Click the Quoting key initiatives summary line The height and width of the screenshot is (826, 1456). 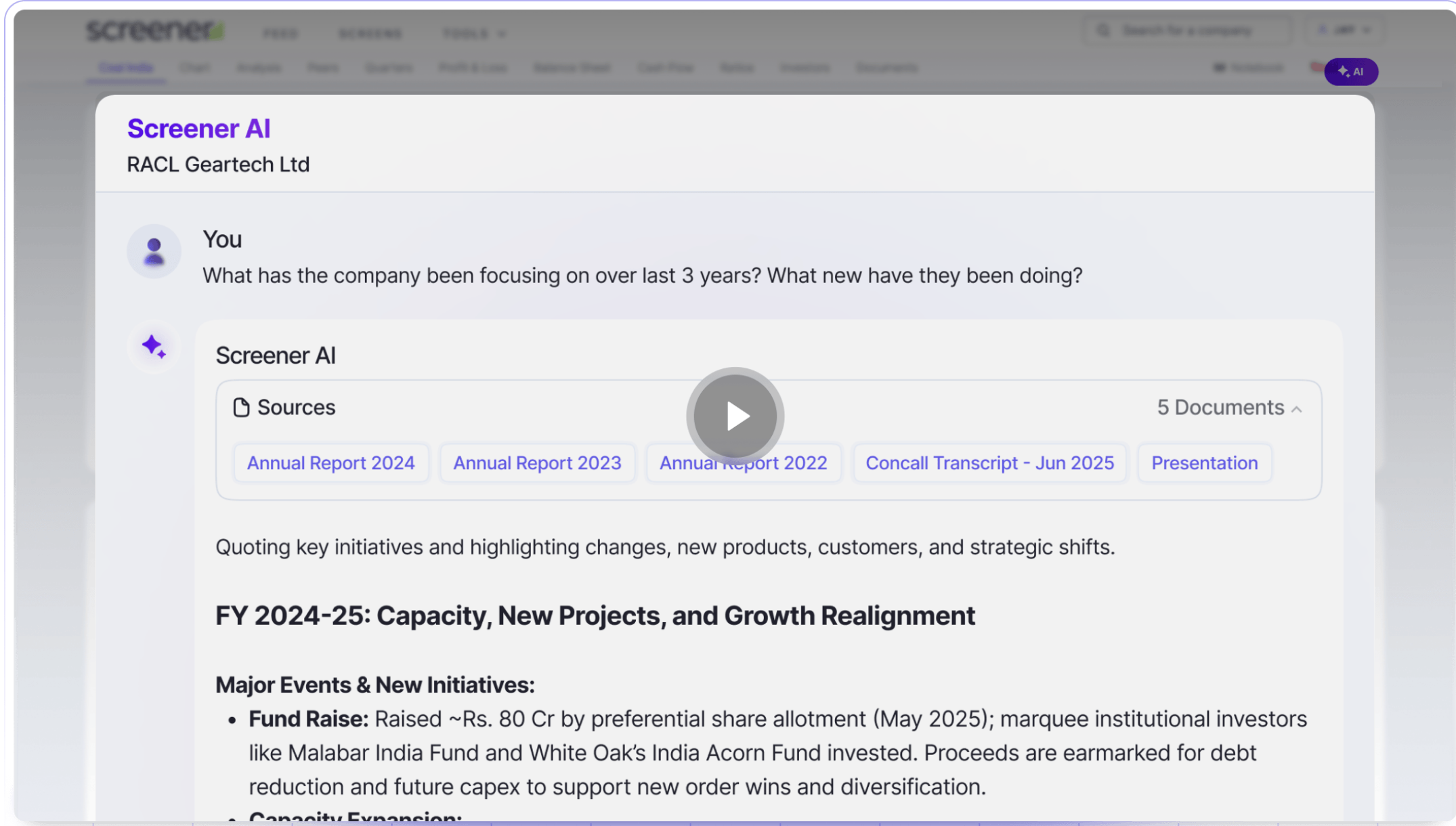pyautogui.click(x=665, y=547)
